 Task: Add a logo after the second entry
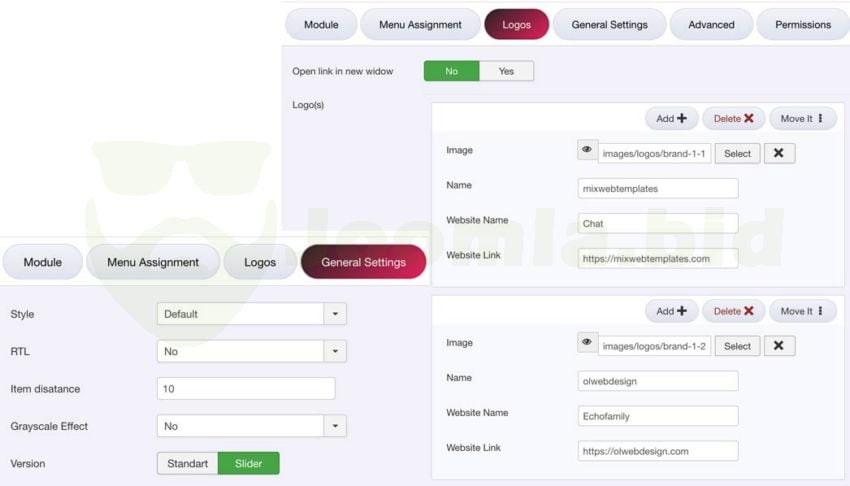671,311
